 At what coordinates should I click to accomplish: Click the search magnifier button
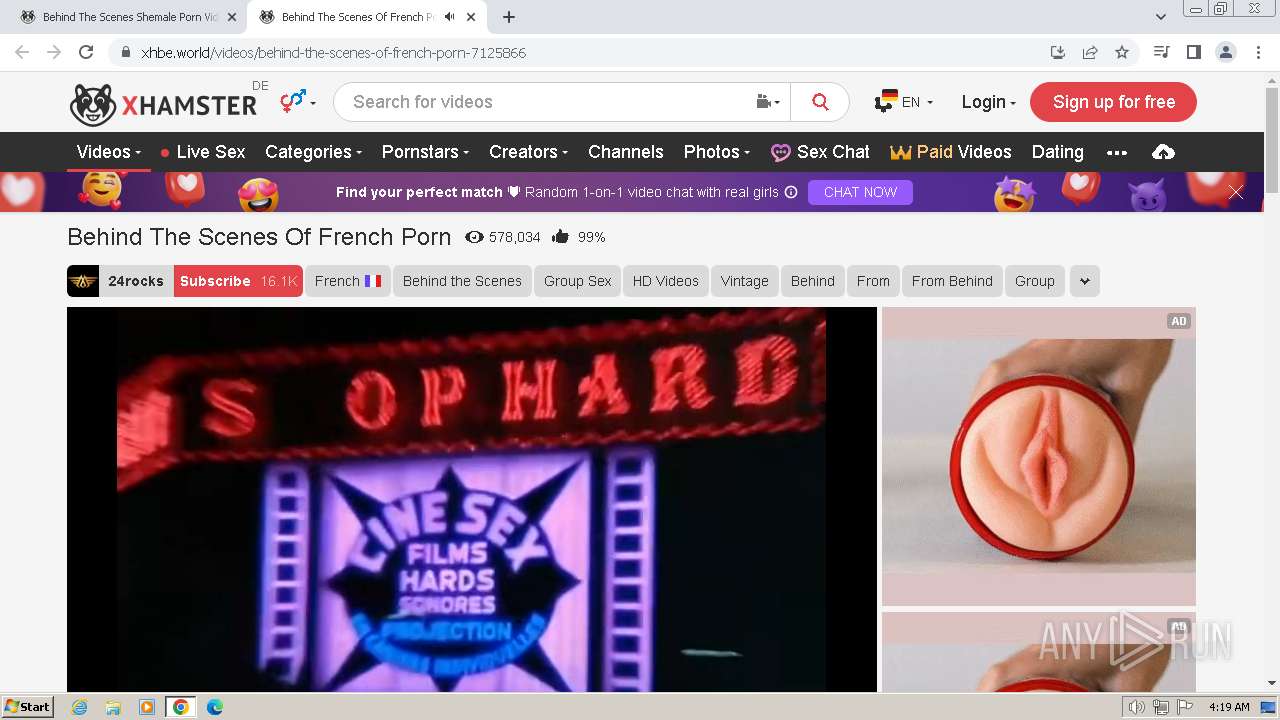820,102
